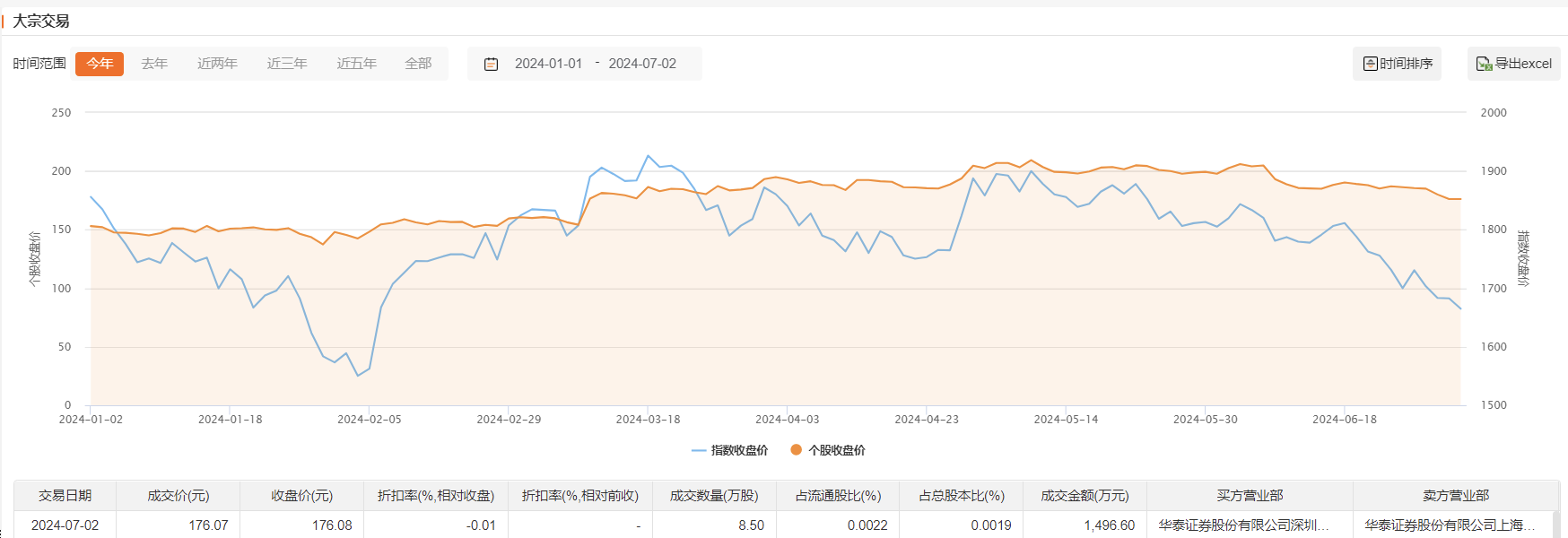The image size is (1568, 538).
Task: Choose the 近三年 range option
Action: point(287,64)
